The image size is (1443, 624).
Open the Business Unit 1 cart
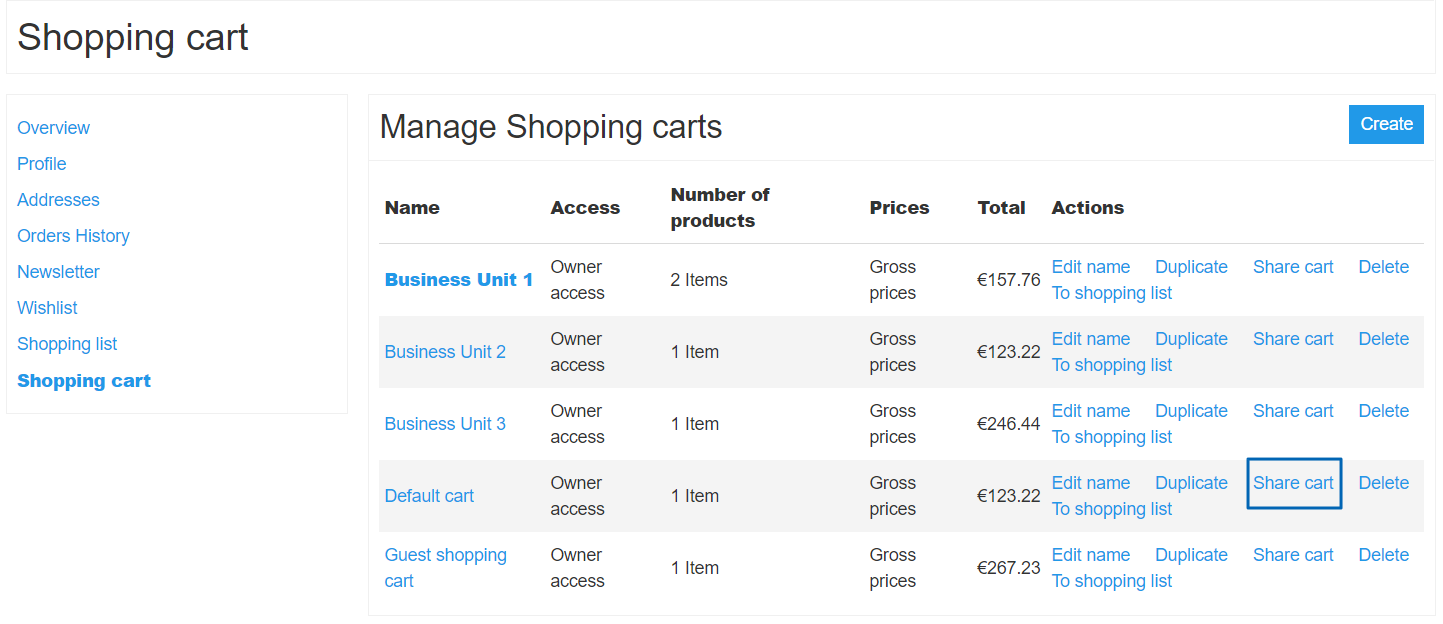coord(458,280)
